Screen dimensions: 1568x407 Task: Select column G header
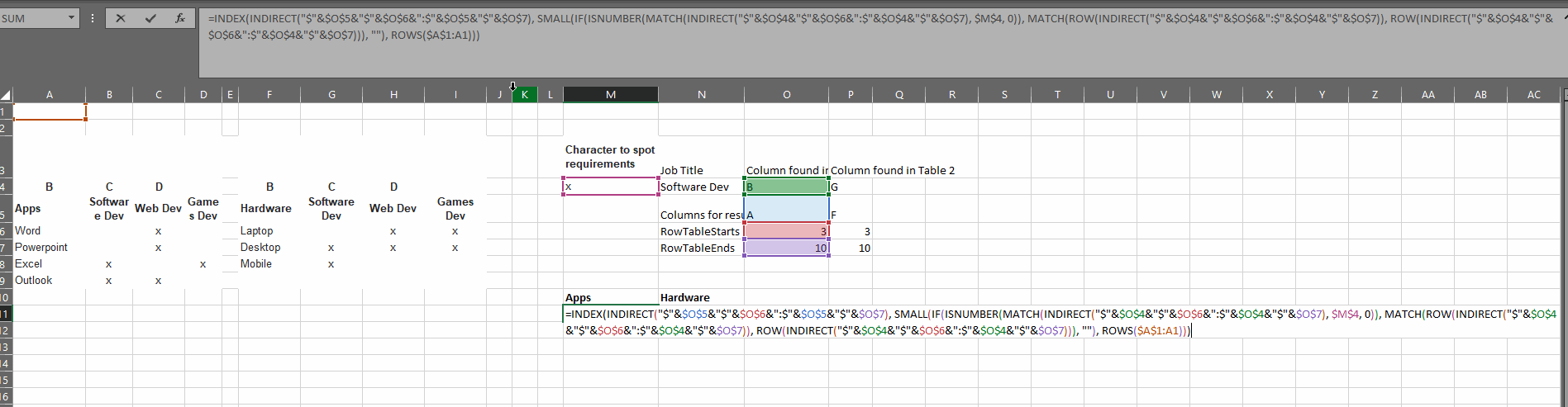coord(331,95)
